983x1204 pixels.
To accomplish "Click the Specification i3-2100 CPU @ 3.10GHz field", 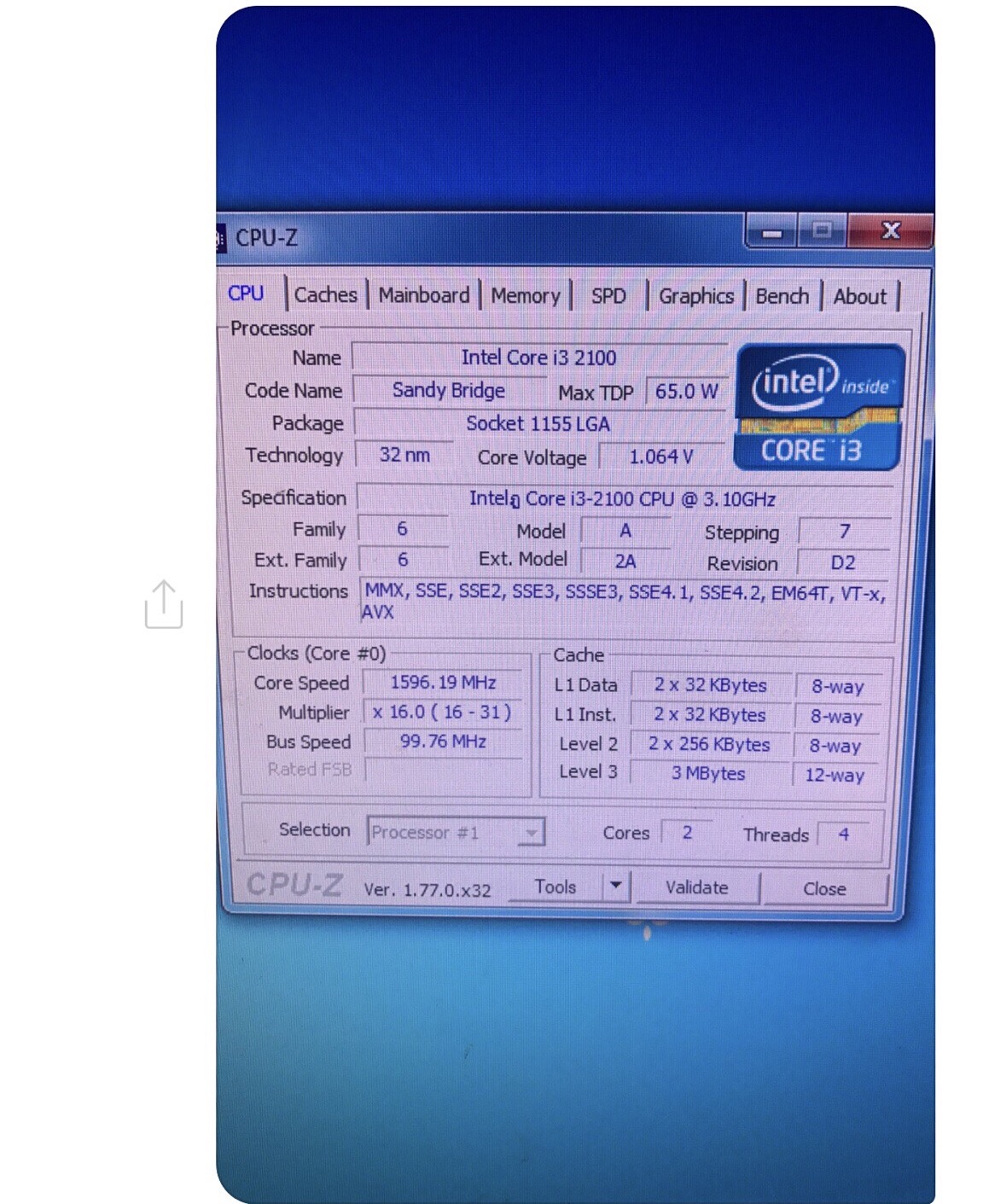I will pos(624,499).
